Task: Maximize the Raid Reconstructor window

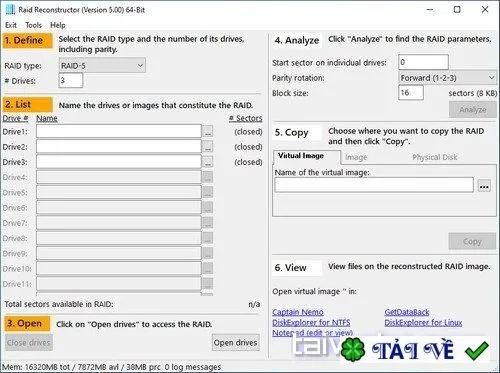Action: click(457, 9)
